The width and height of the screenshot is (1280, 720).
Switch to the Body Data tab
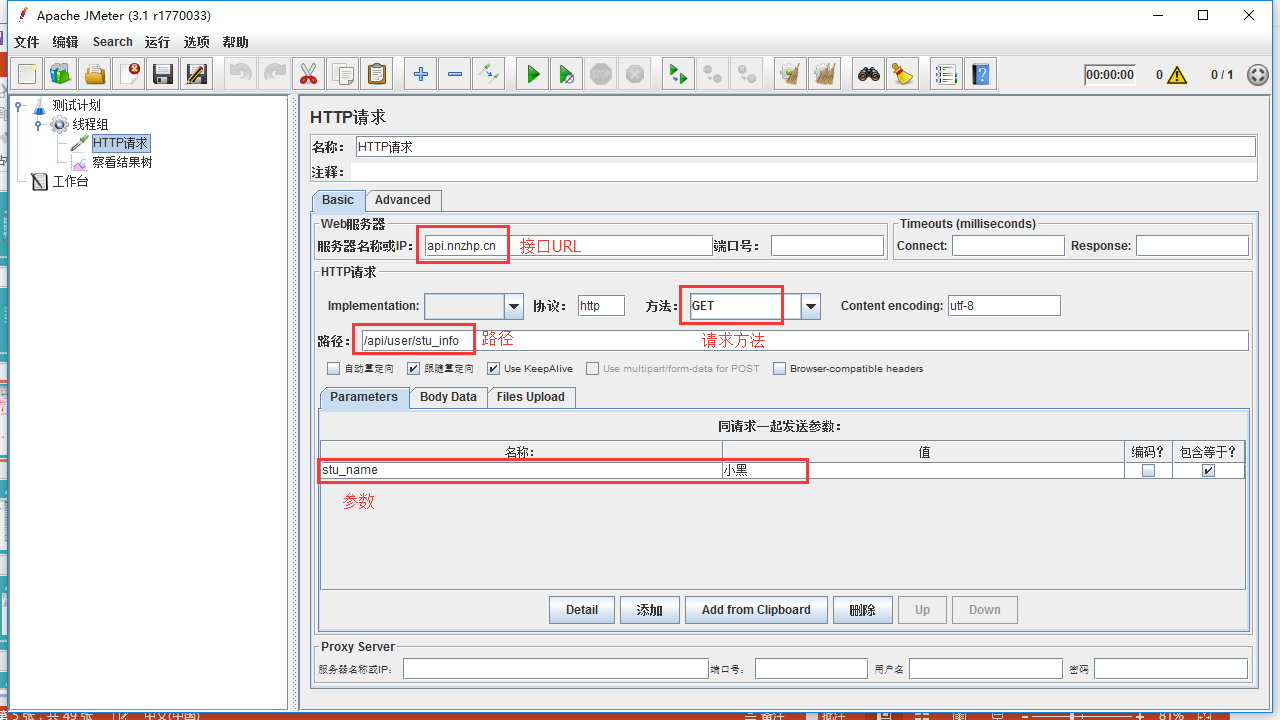(448, 397)
